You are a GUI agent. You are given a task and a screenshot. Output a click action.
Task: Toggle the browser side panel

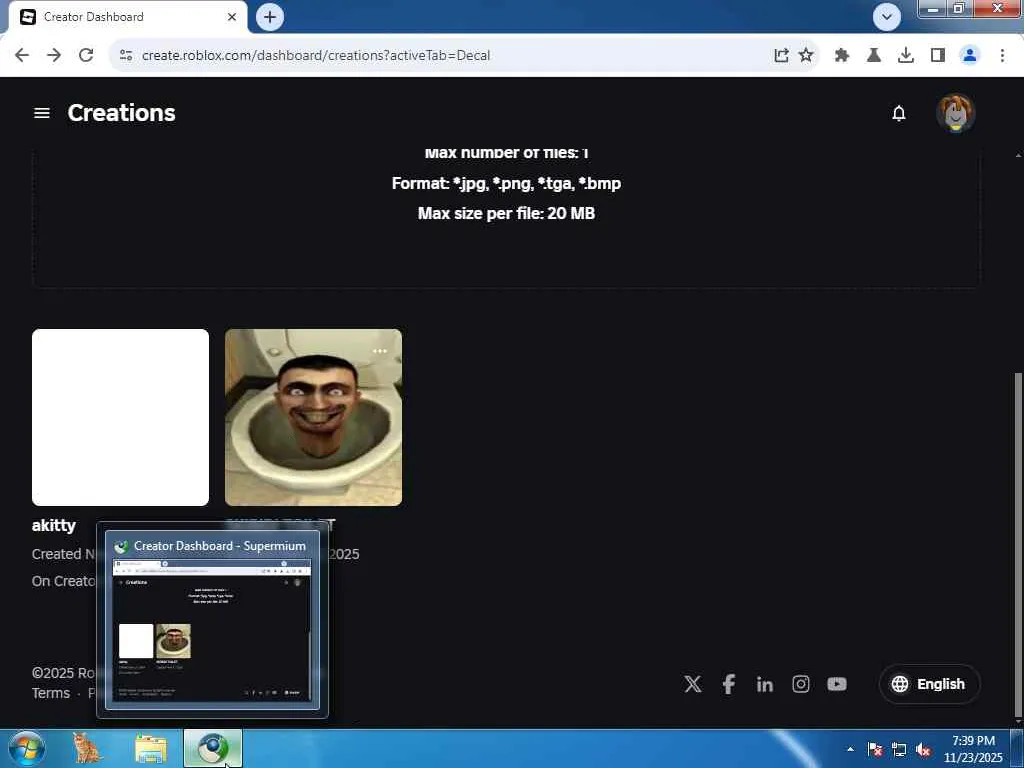coord(938,56)
